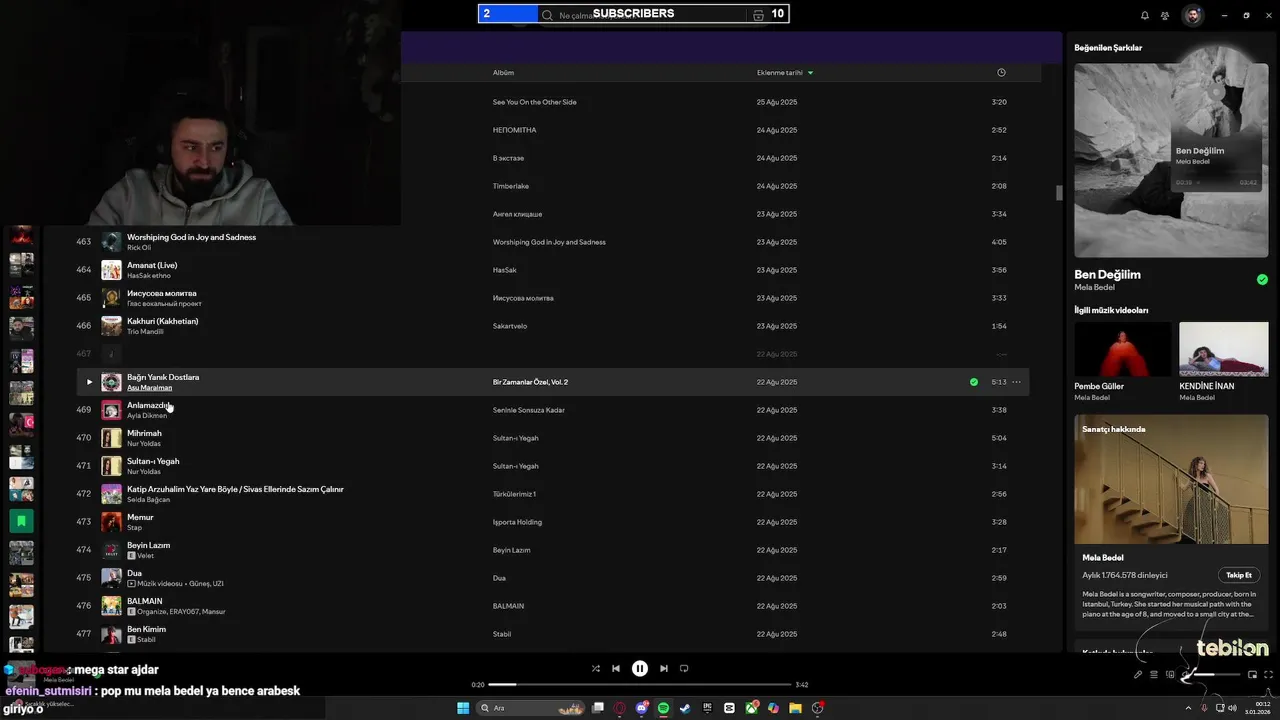
Task: Open the friend activity icon
Action: coord(1165,16)
